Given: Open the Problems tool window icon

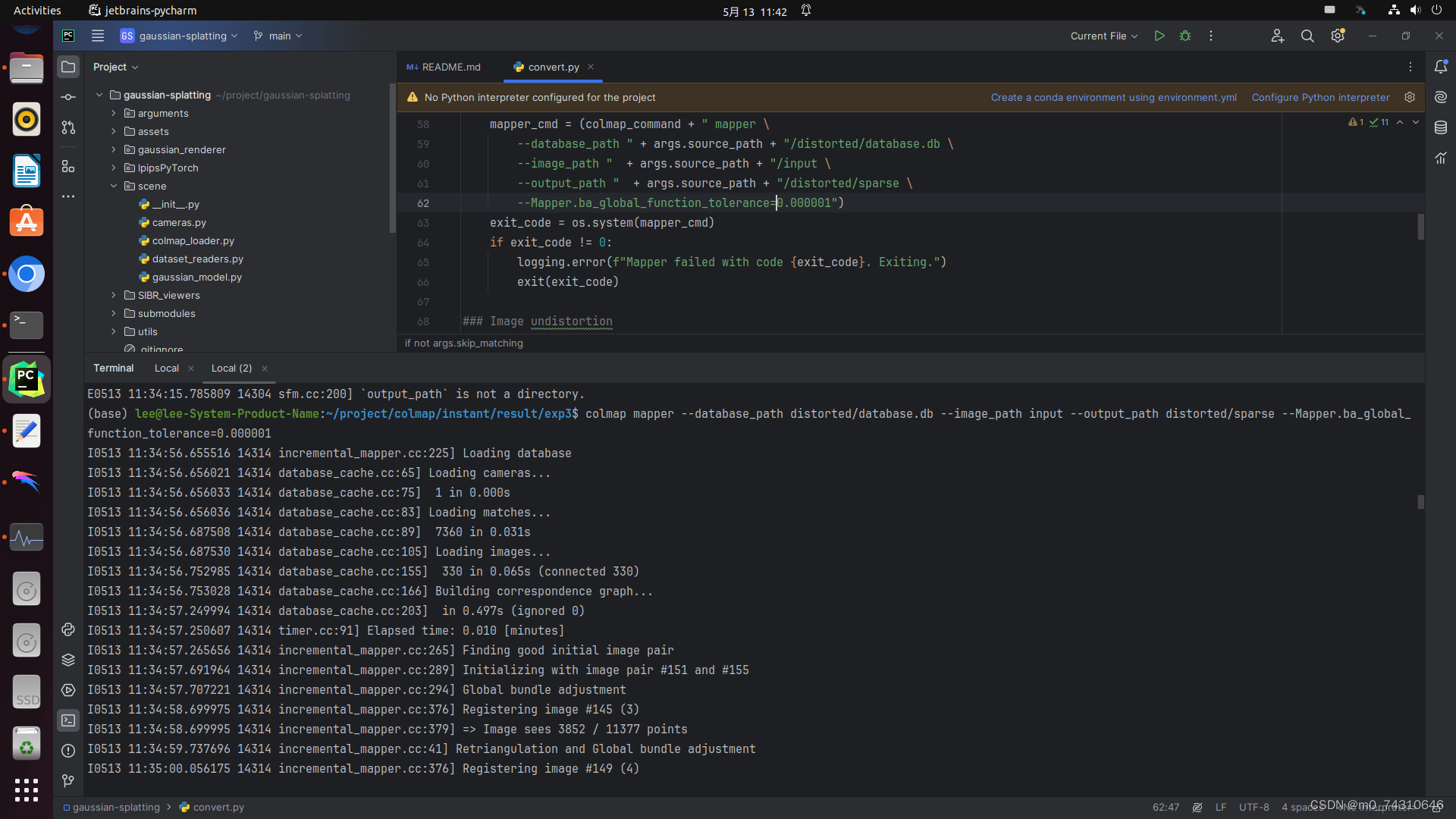Looking at the screenshot, I should [x=68, y=751].
